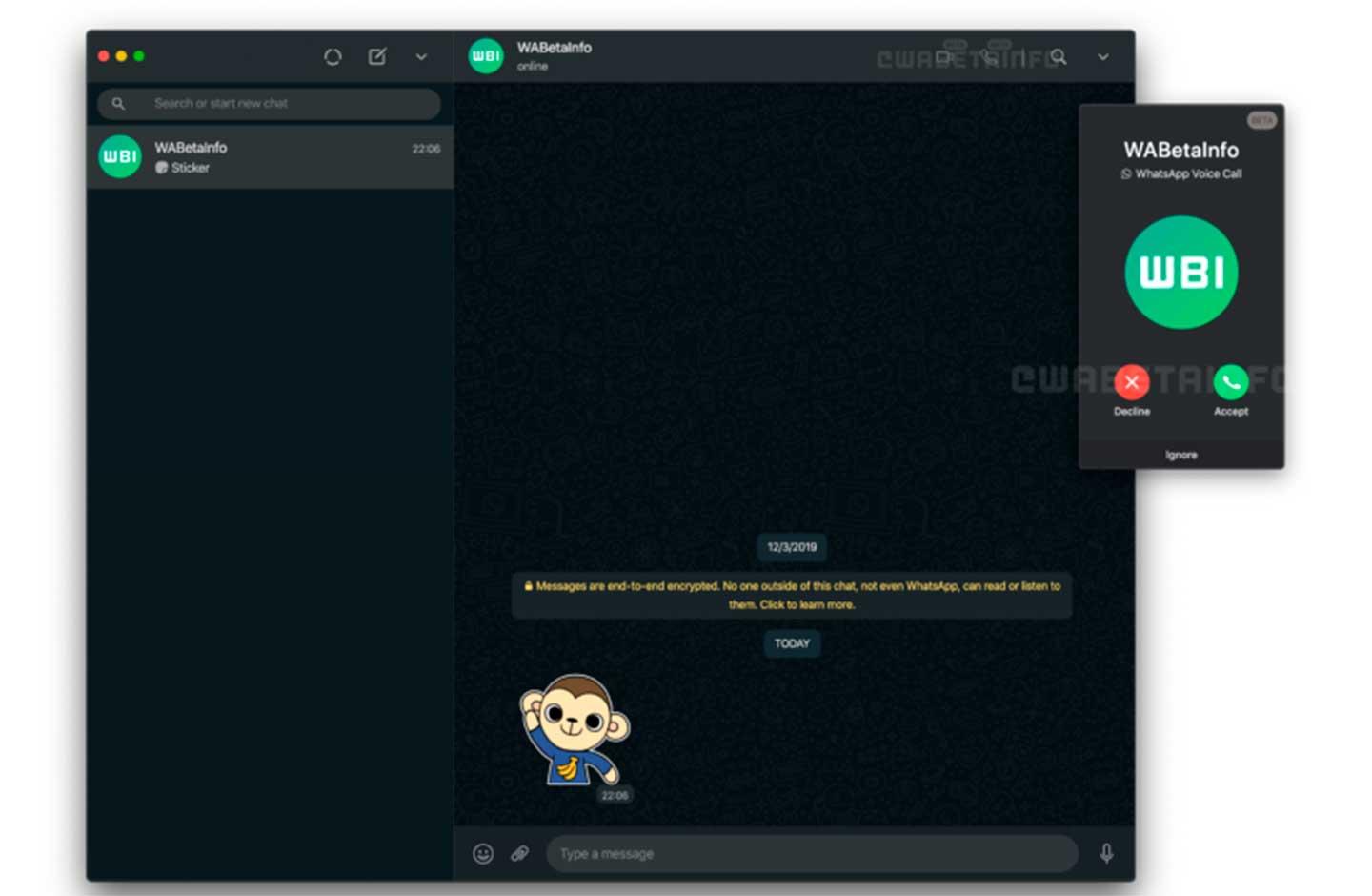Expand the sidebar menu chevron

pyautogui.click(x=421, y=57)
